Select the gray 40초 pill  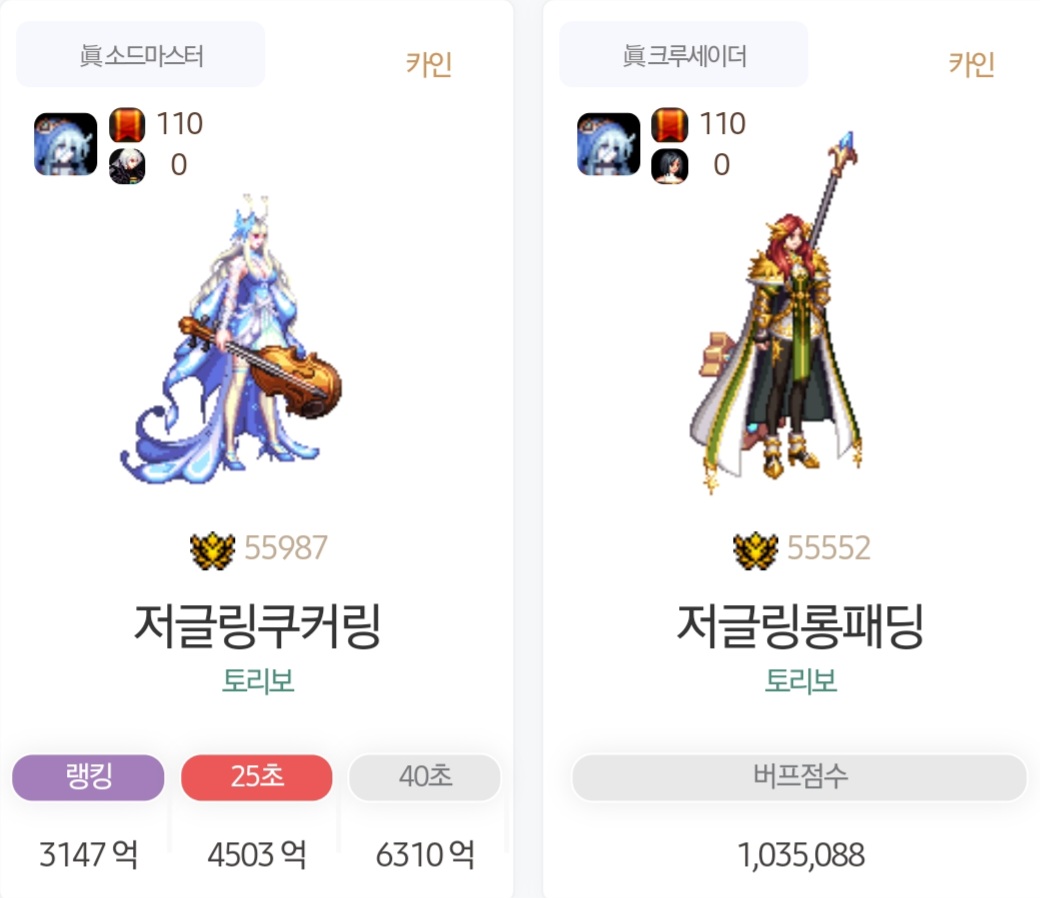coord(424,777)
